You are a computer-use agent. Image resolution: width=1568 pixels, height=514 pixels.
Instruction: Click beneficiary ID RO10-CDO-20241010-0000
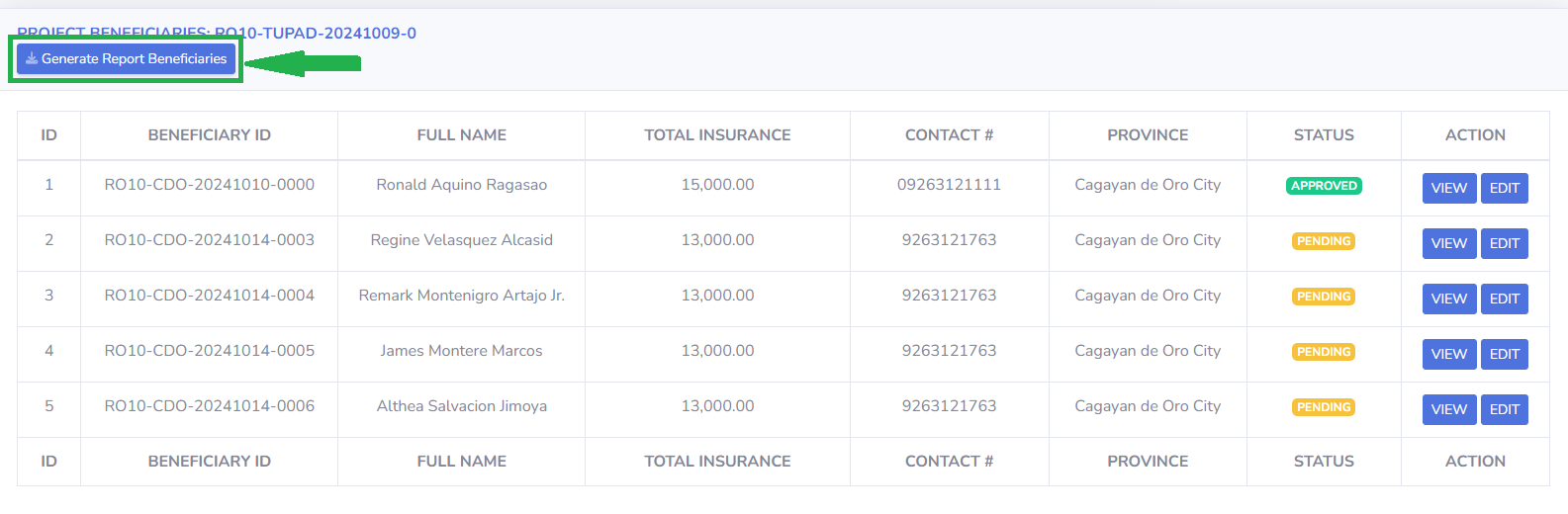coord(209,185)
